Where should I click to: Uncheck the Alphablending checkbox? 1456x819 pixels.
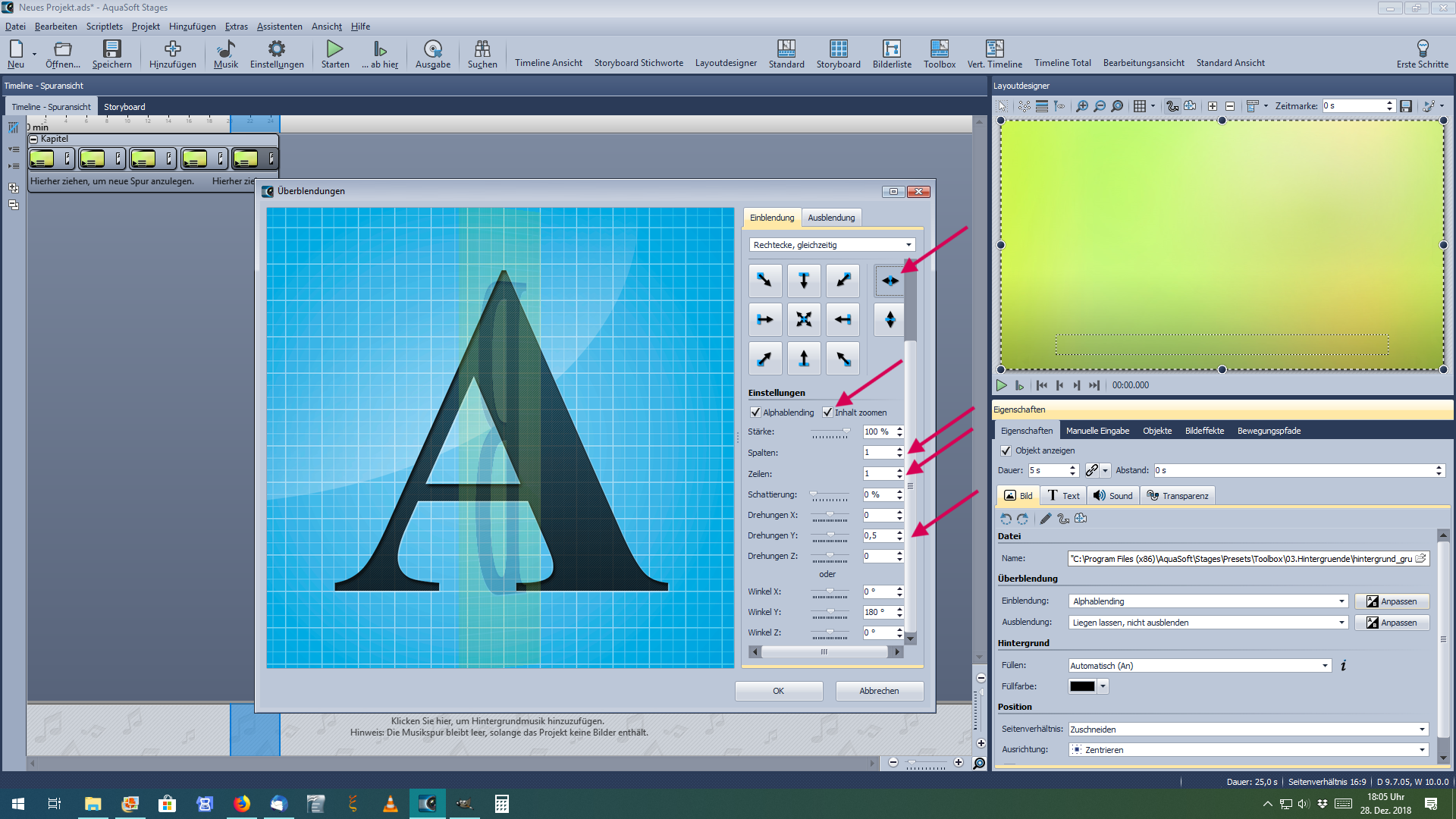coord(755,413)
